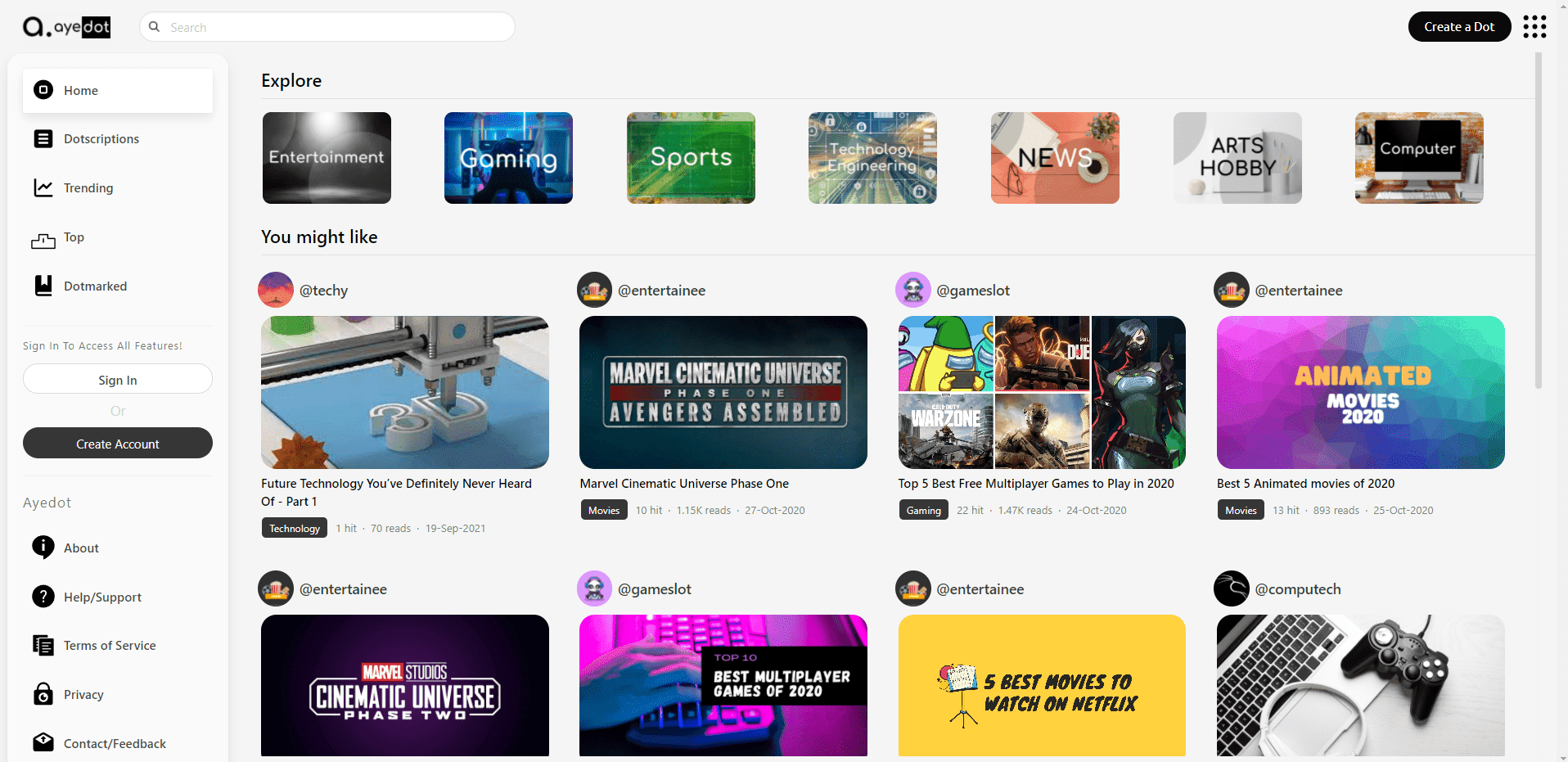Open the Arts Hobby explore category
Screen dimensions: 1568x762
[x=1237, y=158]
